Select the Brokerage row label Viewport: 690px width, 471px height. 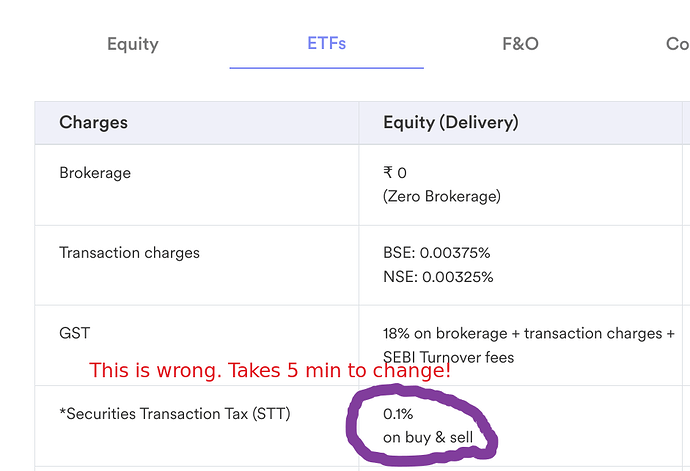95,173
